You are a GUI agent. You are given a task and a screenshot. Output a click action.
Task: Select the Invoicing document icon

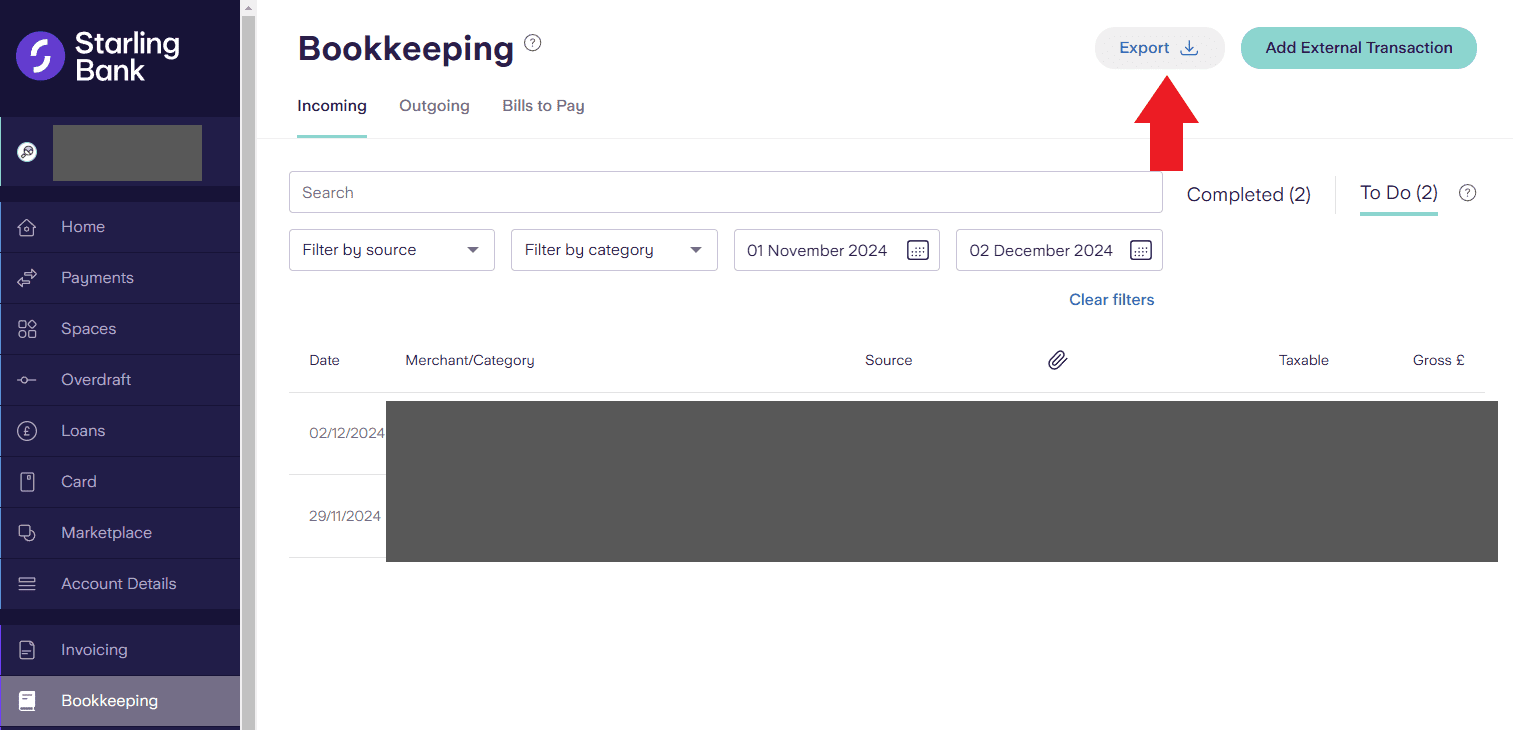[28, 649]
